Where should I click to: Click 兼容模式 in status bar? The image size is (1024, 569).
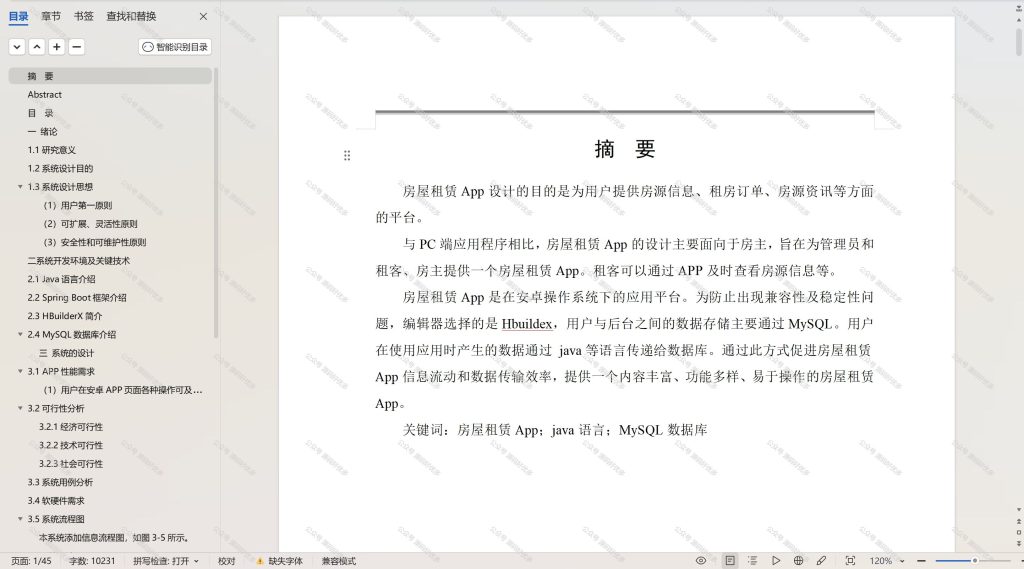tap(338, 561)
